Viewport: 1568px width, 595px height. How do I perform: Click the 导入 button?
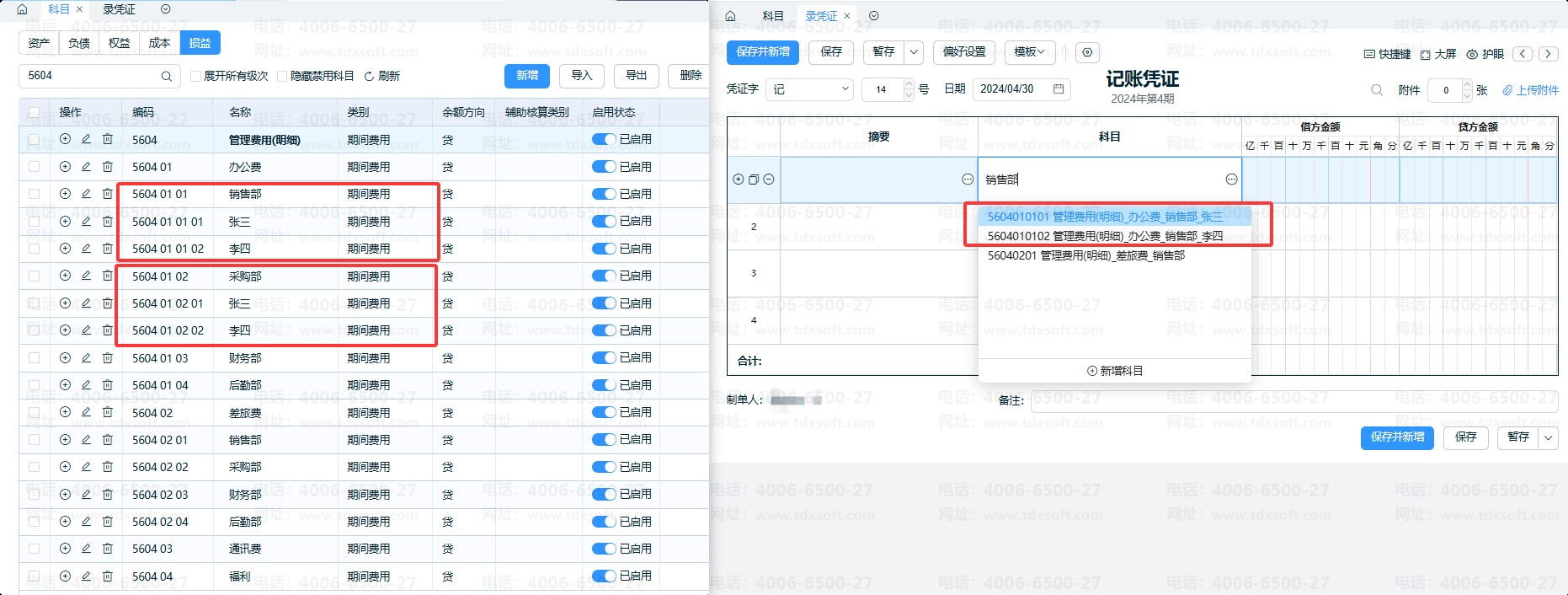point(582,76)
